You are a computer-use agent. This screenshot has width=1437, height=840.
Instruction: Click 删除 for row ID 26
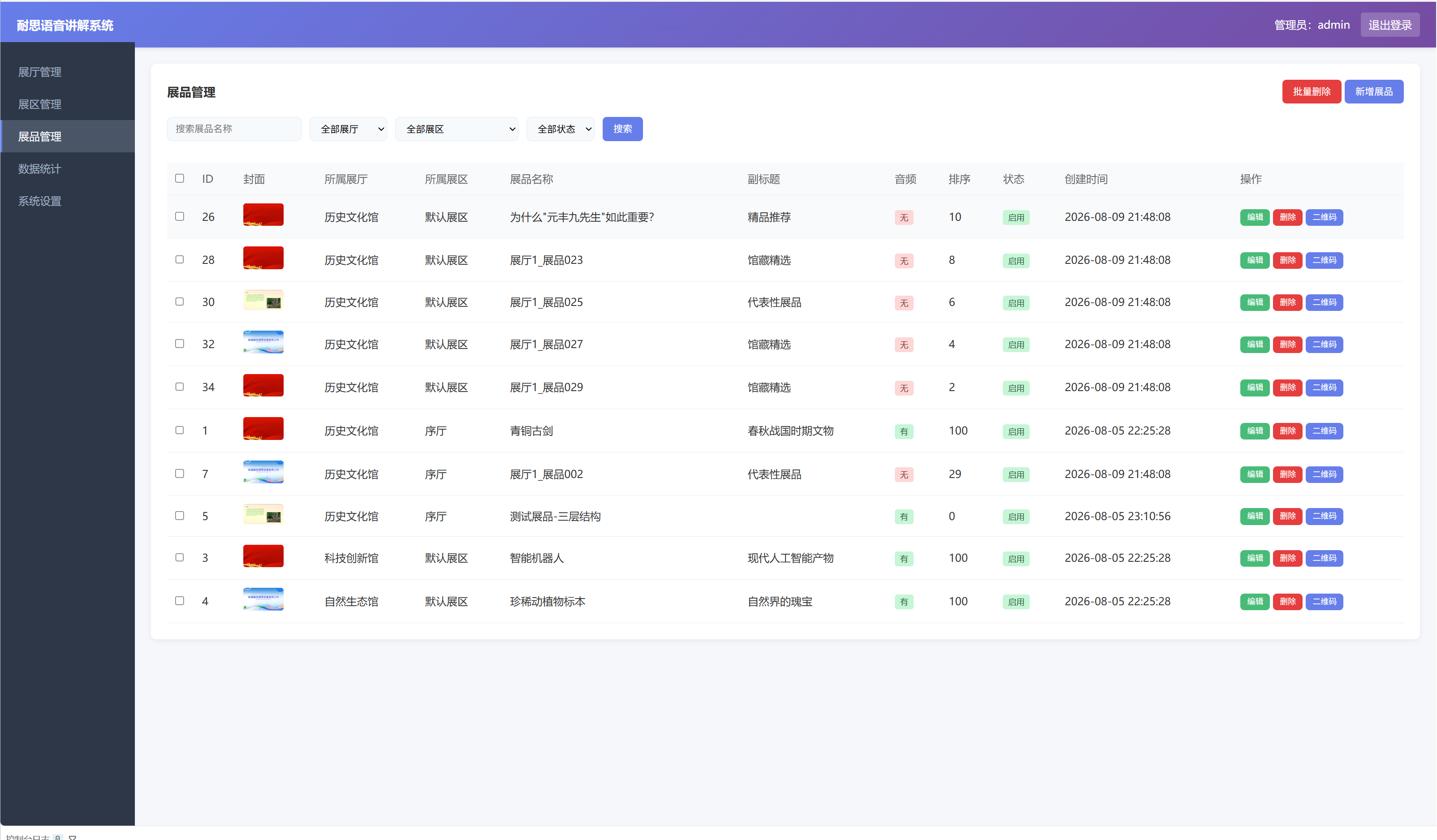[x=1288, y=217]
